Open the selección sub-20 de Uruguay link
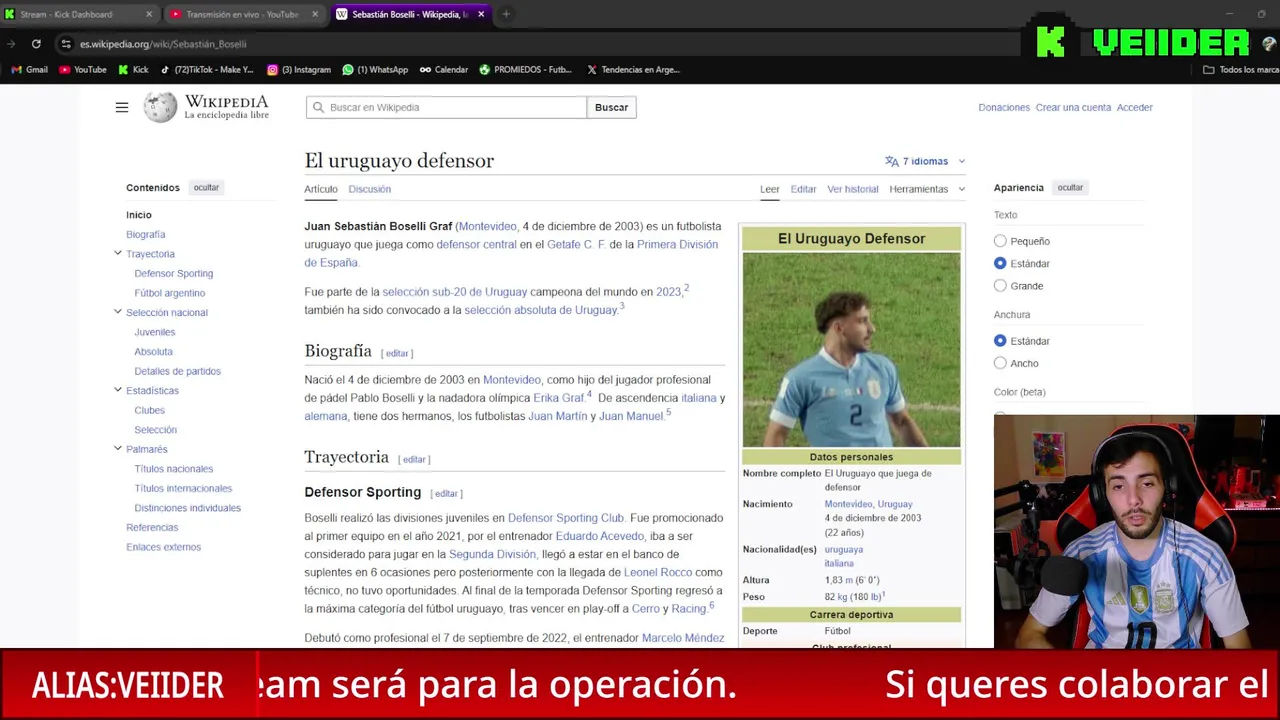This screenshot has width=1280, height=720. (x=454, y=292)
